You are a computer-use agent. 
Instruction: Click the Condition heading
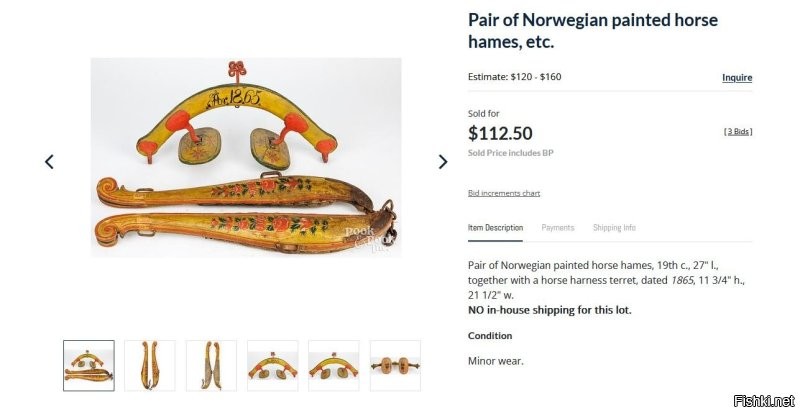tap(489, 336)
